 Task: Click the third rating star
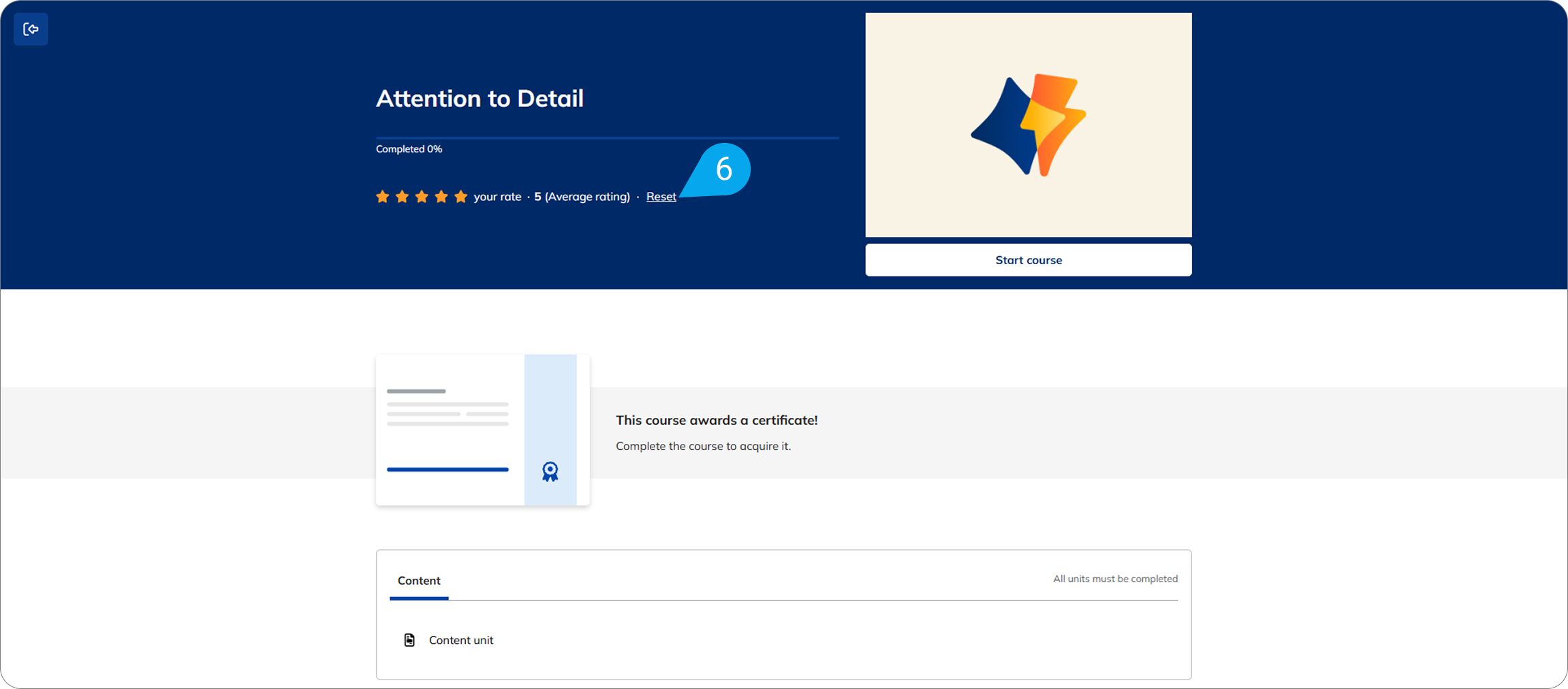click(422, 197)
